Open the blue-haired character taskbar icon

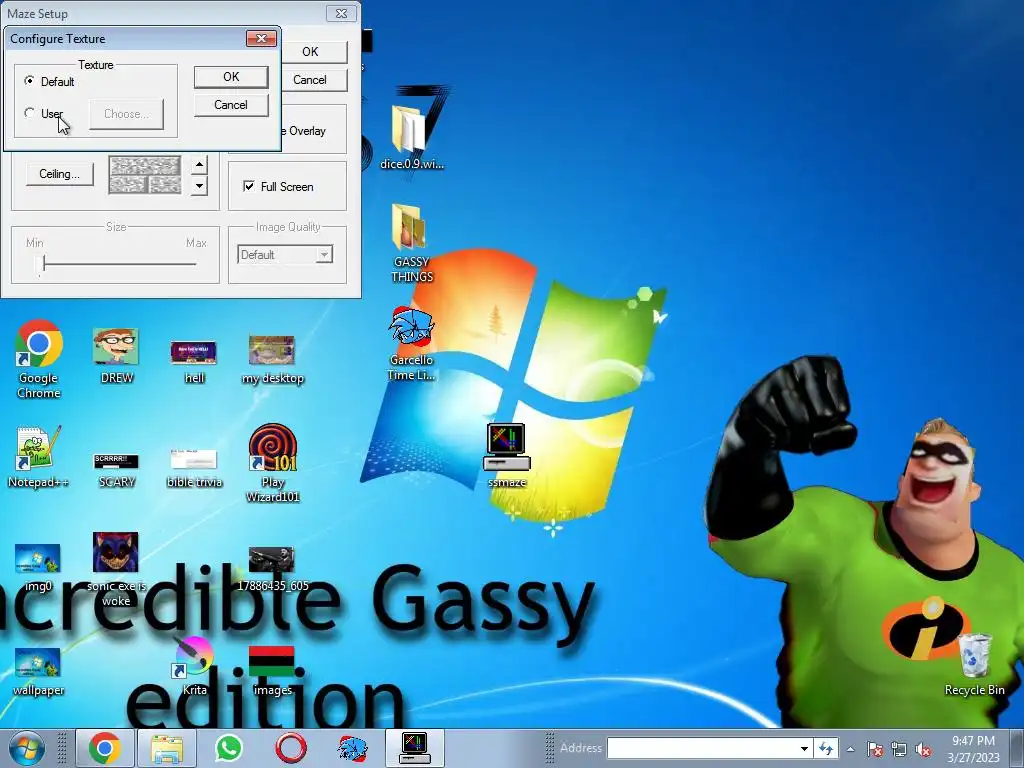[352, 748]
